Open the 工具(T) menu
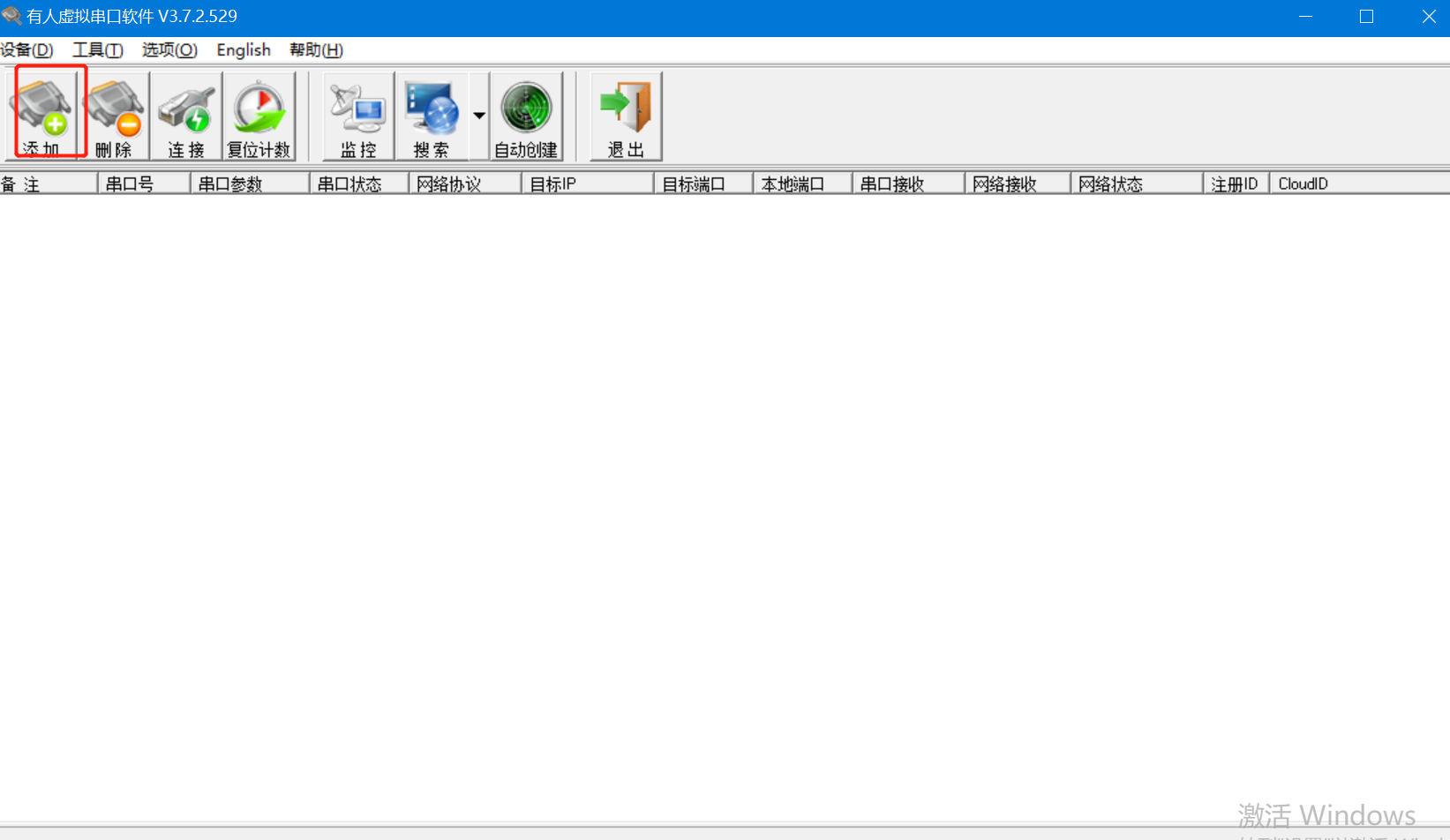 click(x=97, y=50)
